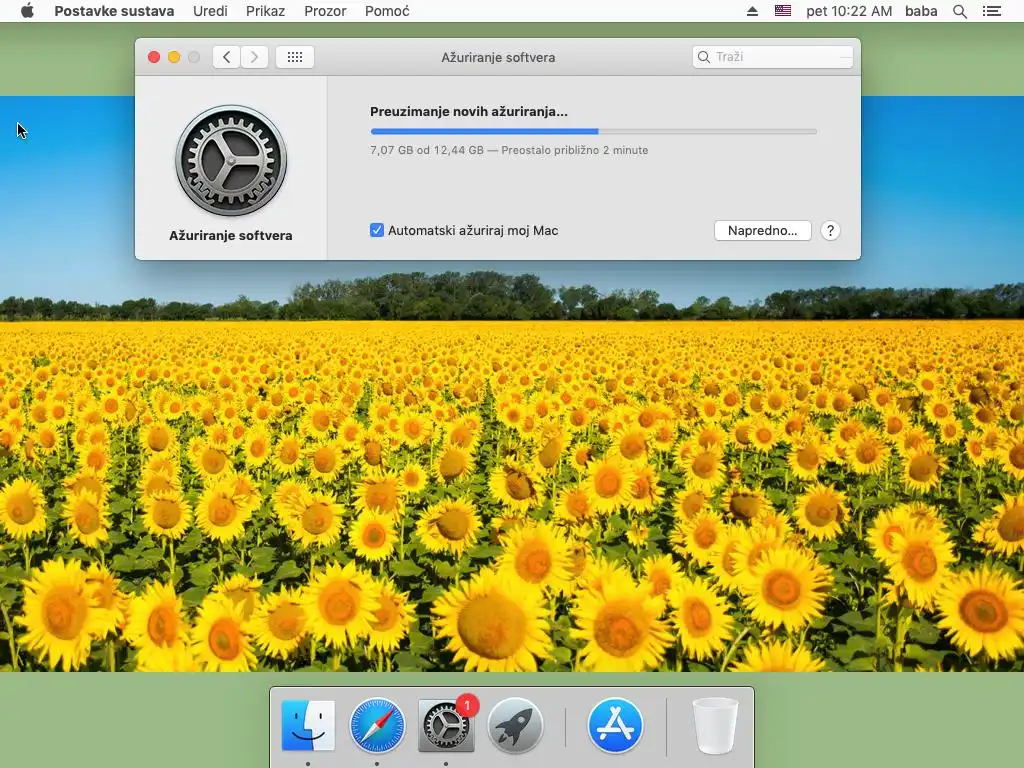The height and width of the screenshot is (768, 1024).
Task: Open the US flag input source menu
Action: coord(783,10)
